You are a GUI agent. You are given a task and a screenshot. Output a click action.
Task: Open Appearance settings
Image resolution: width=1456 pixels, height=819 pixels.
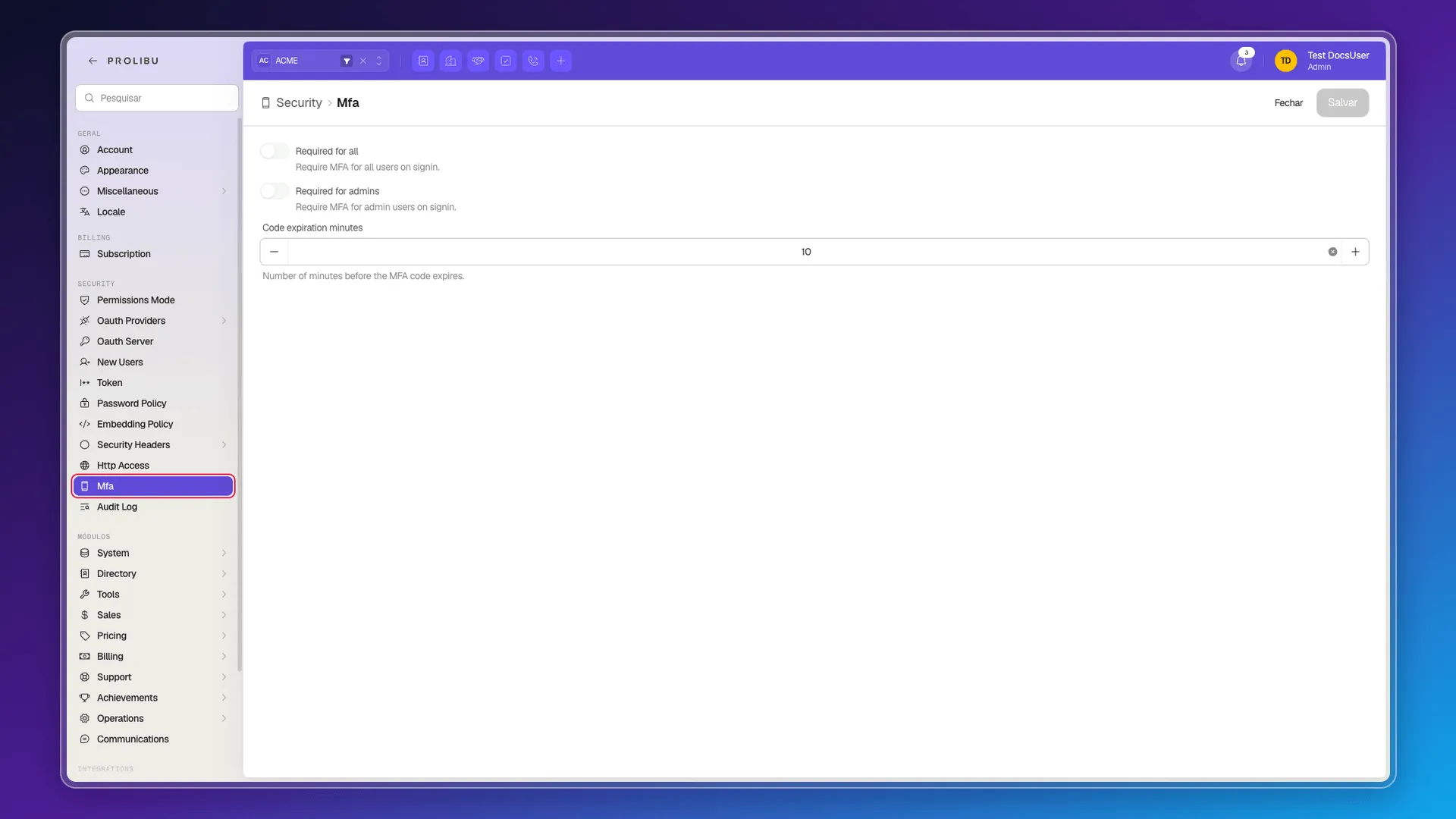(153, 171)
